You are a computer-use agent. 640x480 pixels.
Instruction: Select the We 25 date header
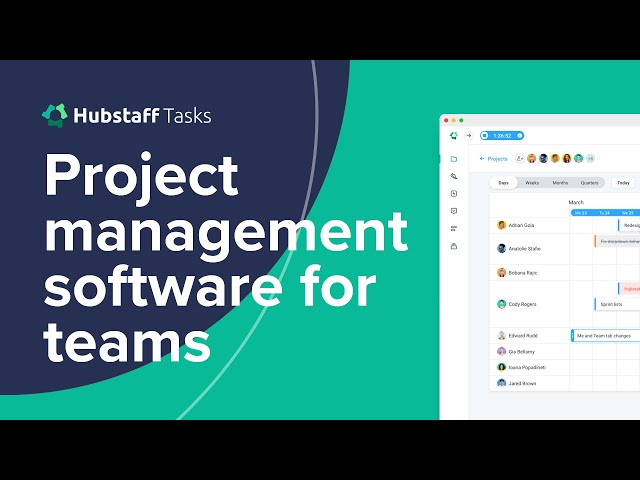[628, 213]
